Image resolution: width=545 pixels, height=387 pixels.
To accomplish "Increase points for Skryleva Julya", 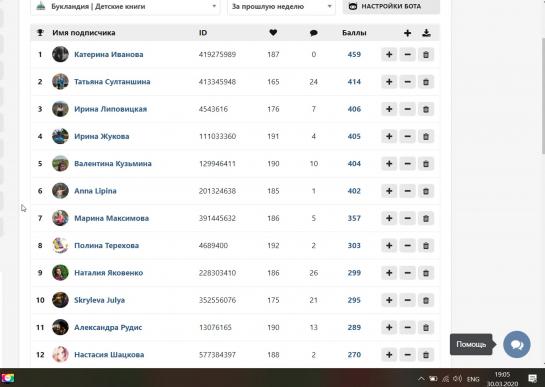I will tap(389, 300).
